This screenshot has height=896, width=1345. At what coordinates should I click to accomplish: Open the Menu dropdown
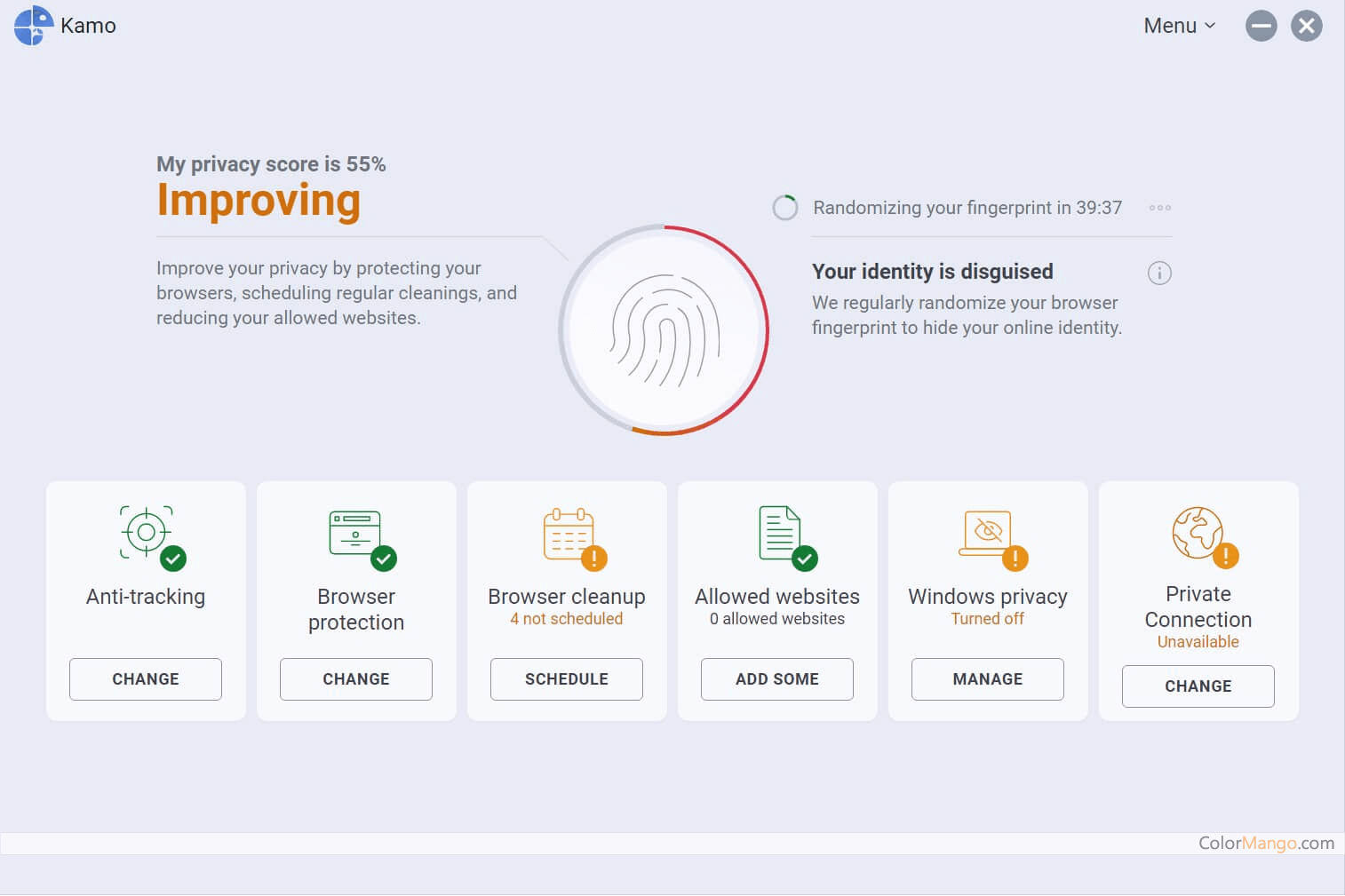point(1179,26)
